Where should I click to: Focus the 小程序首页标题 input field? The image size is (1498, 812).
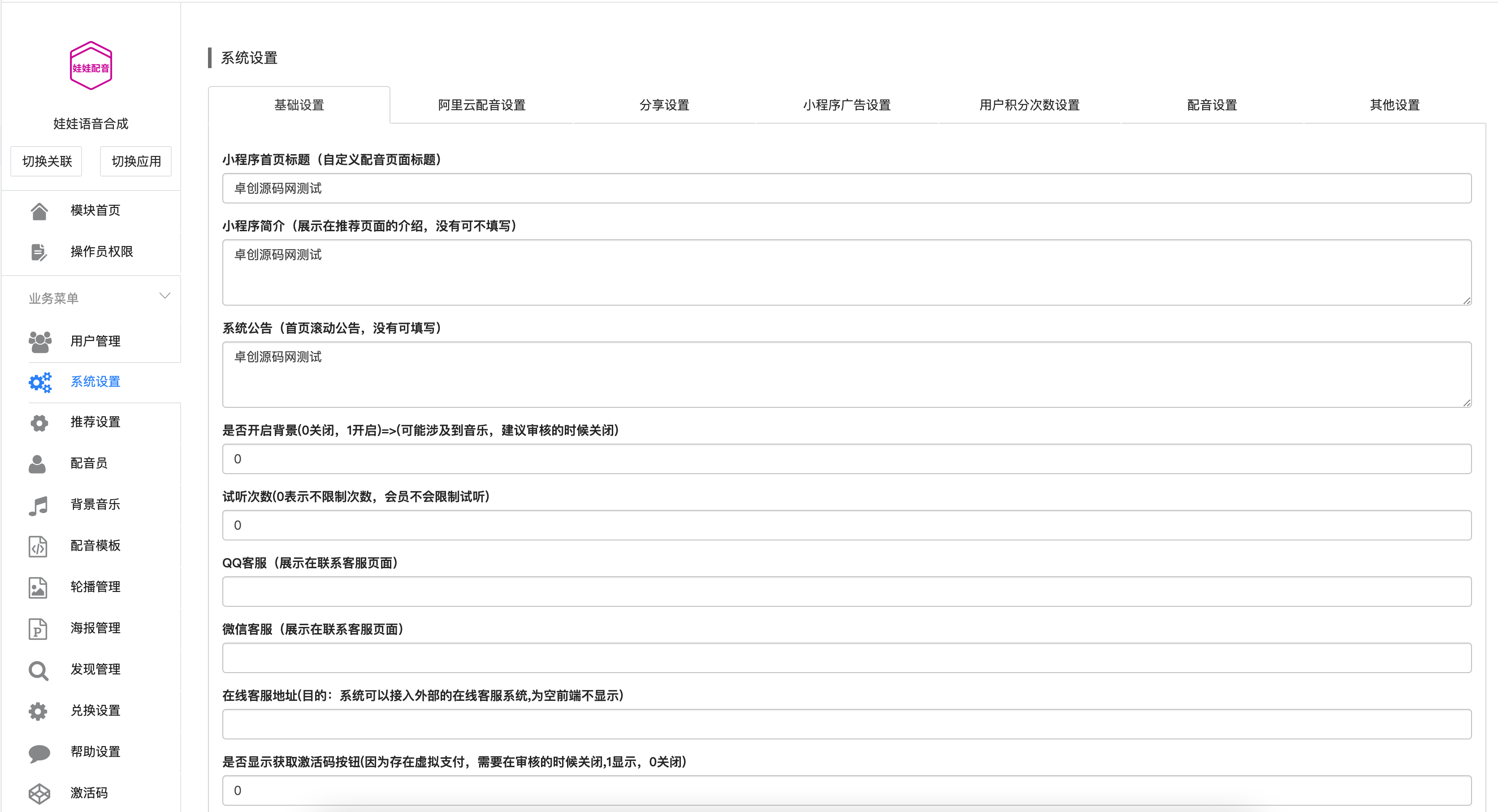click(x=847, y=188)
